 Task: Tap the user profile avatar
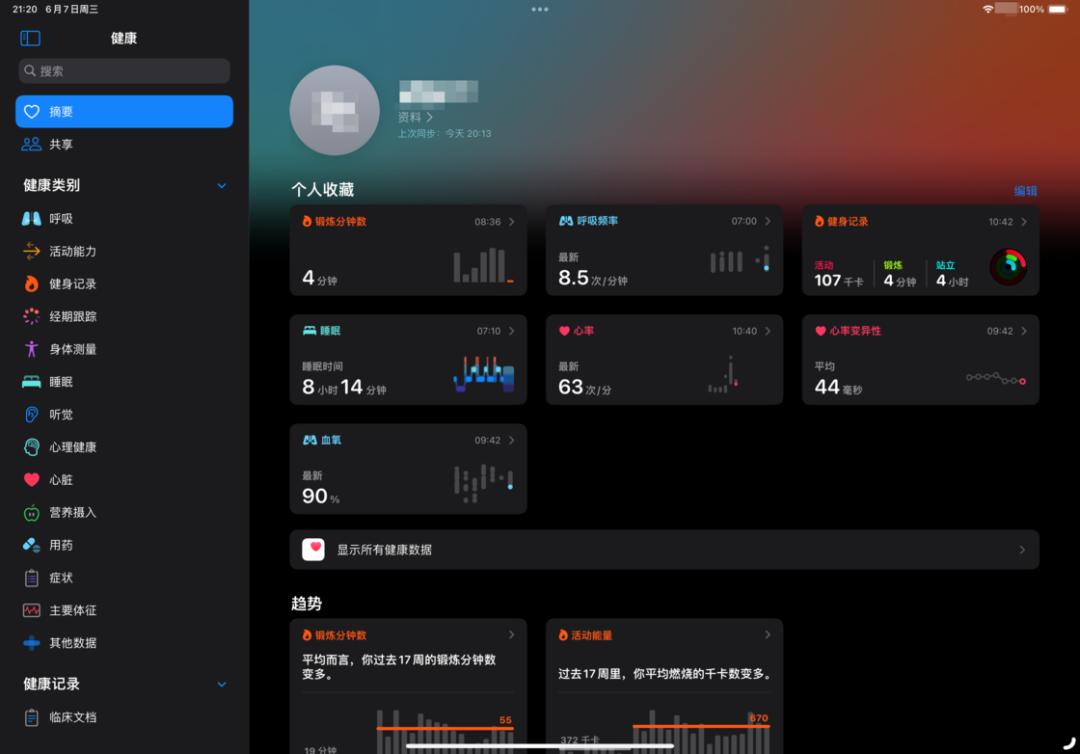335,110
